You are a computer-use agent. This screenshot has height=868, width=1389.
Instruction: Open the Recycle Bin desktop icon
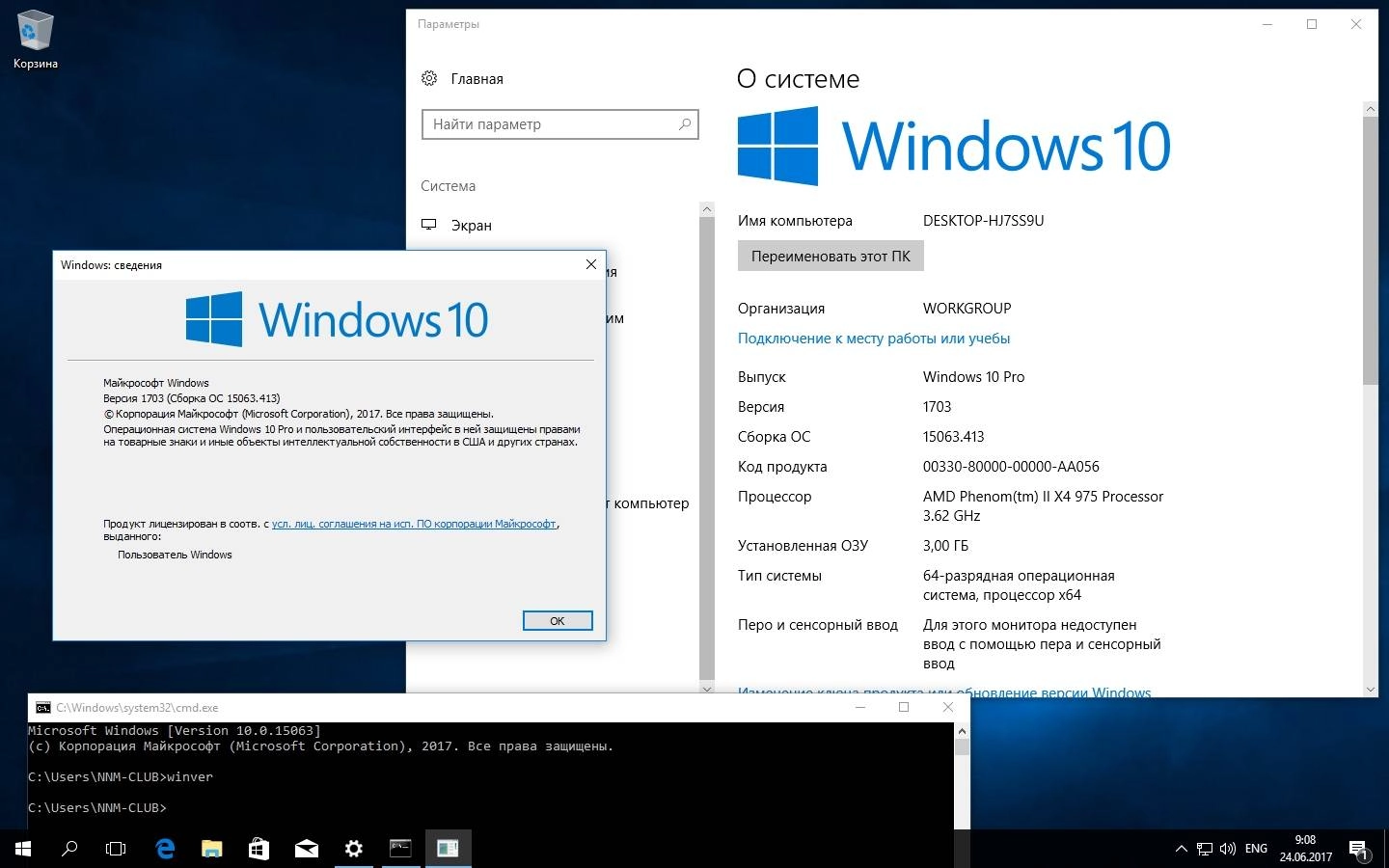[x=35, y=41]
